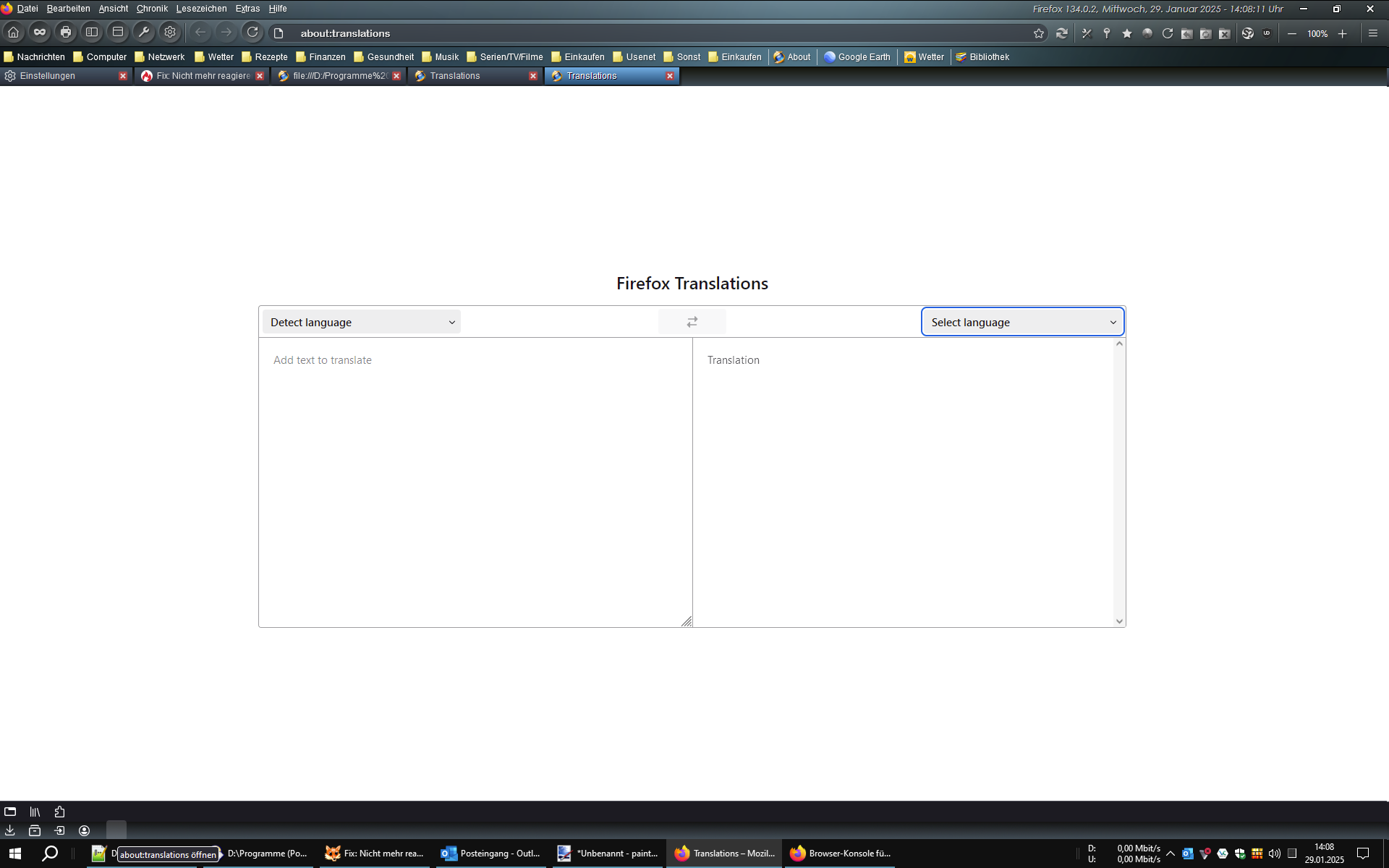Toggle the sidebar panel icon in toolbar
This screenshot has height=868, width=1389.
click(x=92, y=33)
